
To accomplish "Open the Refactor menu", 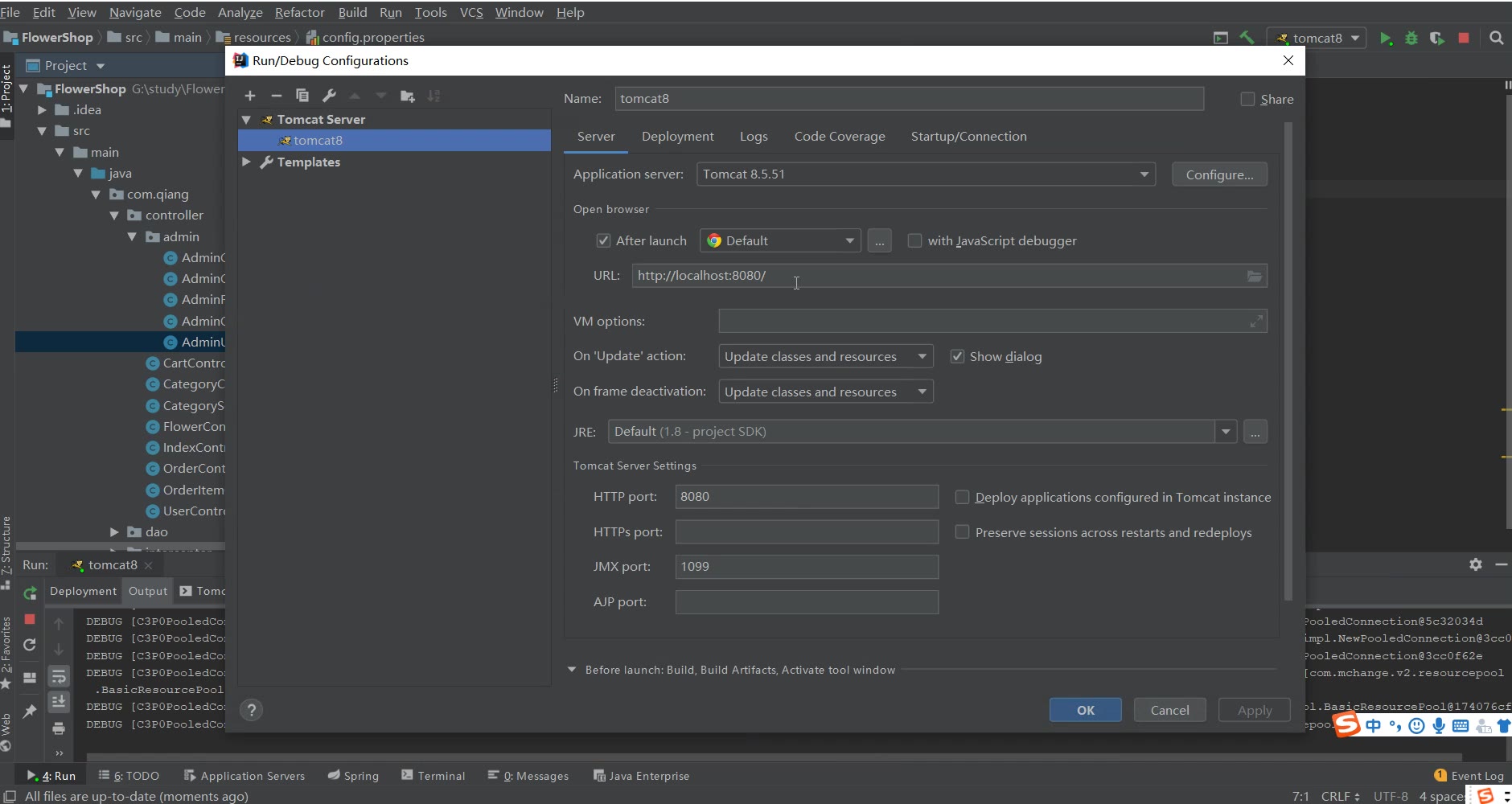I will (299, 12).
